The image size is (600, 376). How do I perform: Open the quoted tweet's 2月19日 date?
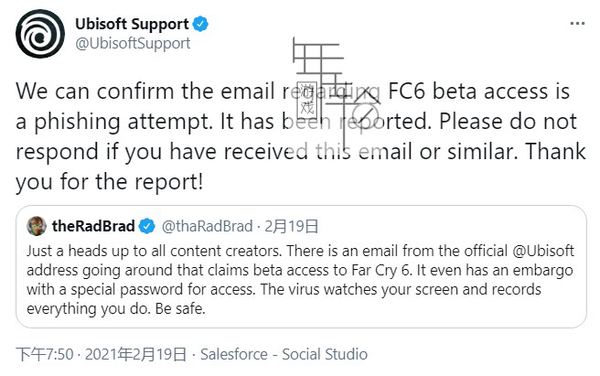click(291, 226)
